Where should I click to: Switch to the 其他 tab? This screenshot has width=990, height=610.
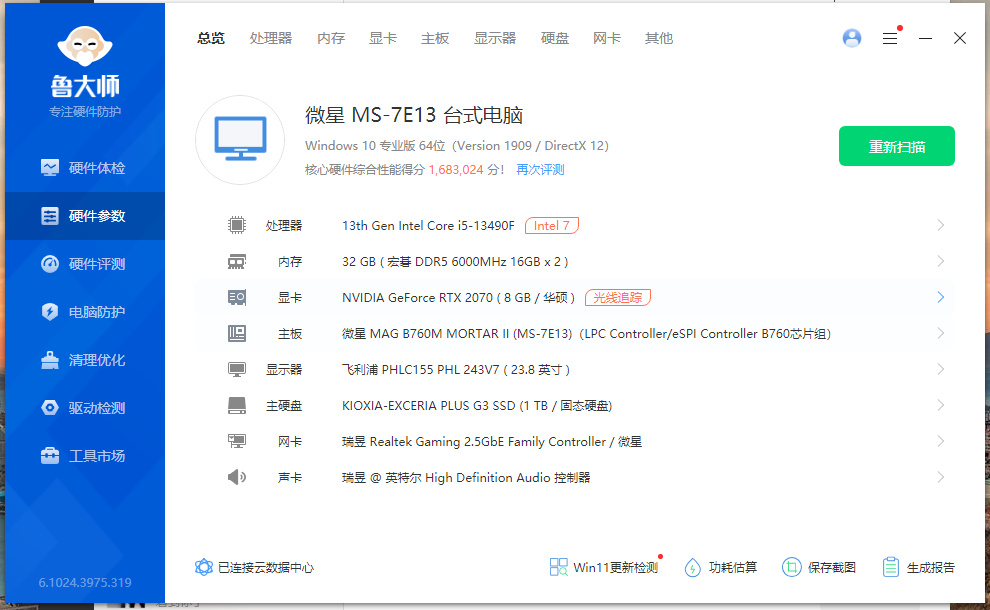pyautogui.click(x=659, y=39)
